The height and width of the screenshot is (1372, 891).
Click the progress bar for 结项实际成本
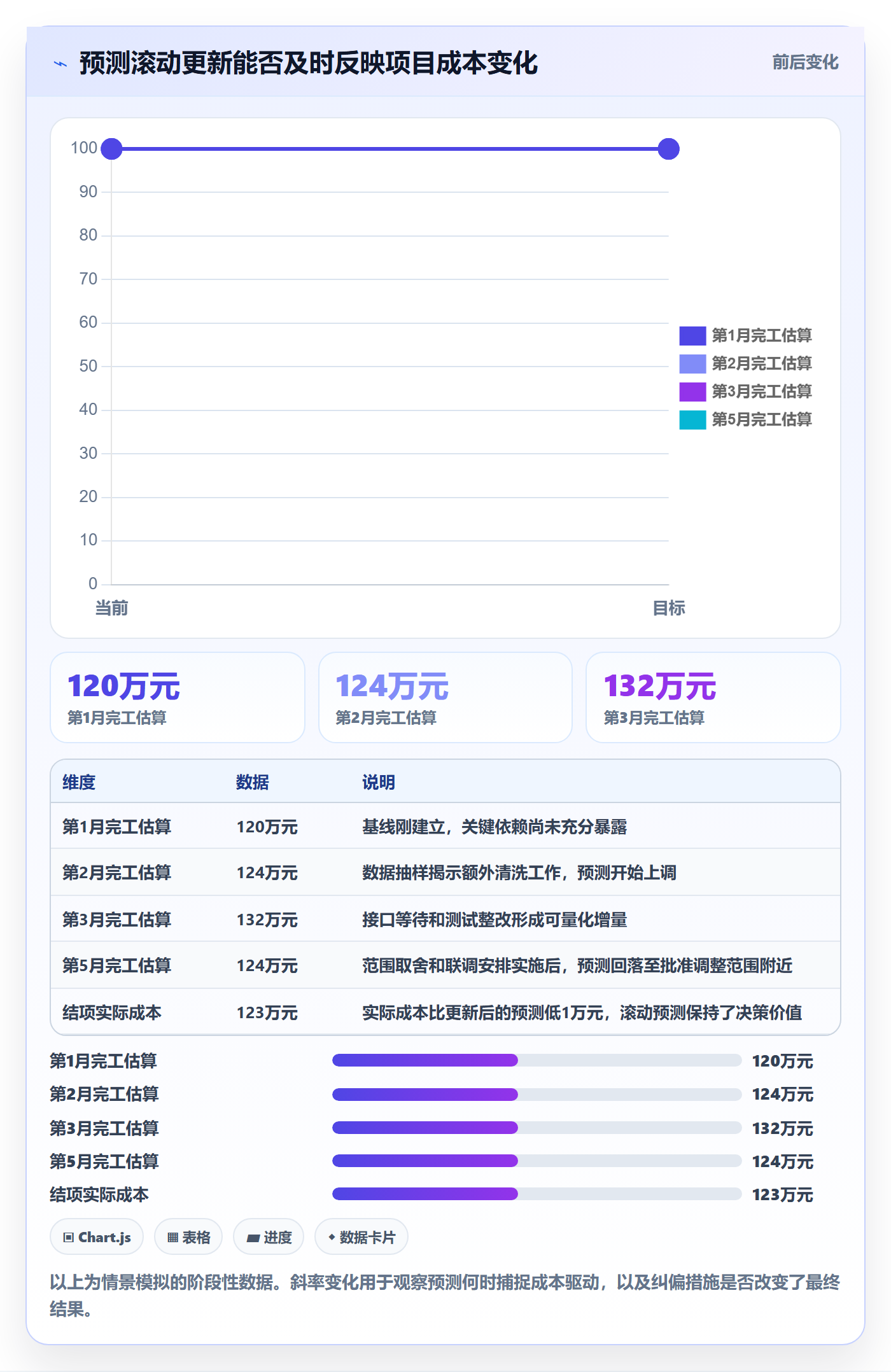pos(537,1194)
